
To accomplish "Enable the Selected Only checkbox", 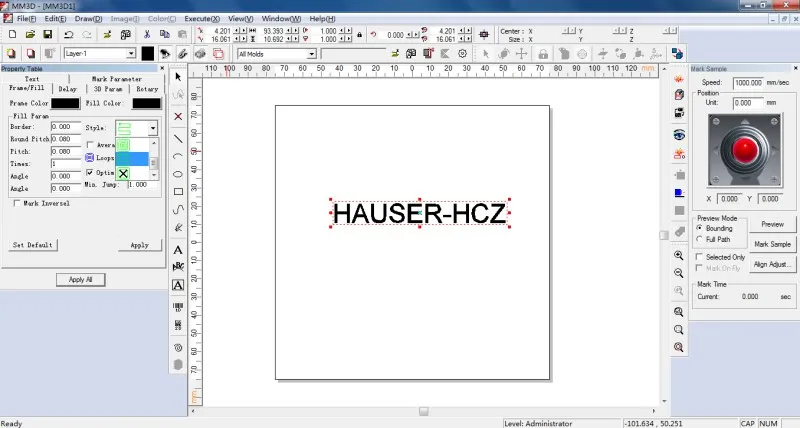I will point(699,257).
